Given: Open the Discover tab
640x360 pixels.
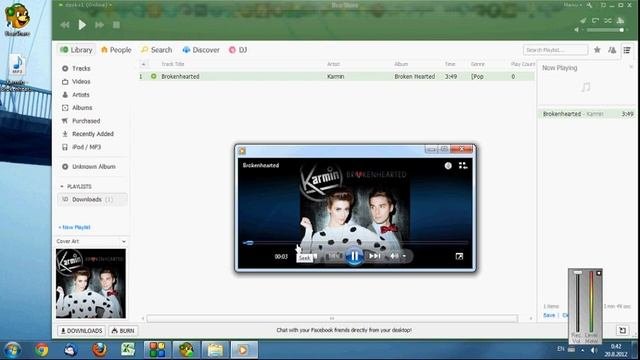Looking at the screenshot, I should pos(201,50).
